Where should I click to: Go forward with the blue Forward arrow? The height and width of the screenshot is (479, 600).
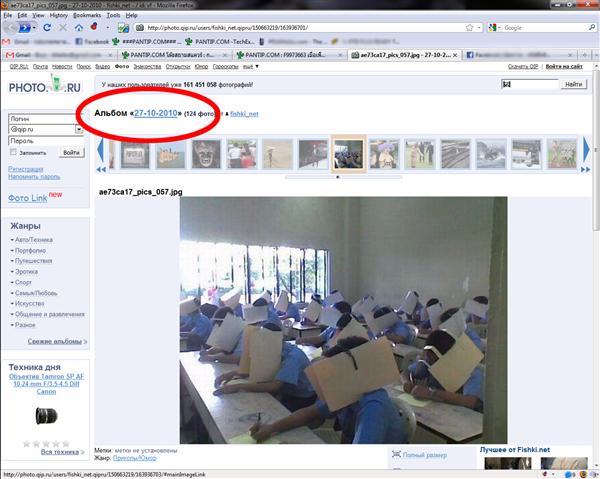(24, 28)
